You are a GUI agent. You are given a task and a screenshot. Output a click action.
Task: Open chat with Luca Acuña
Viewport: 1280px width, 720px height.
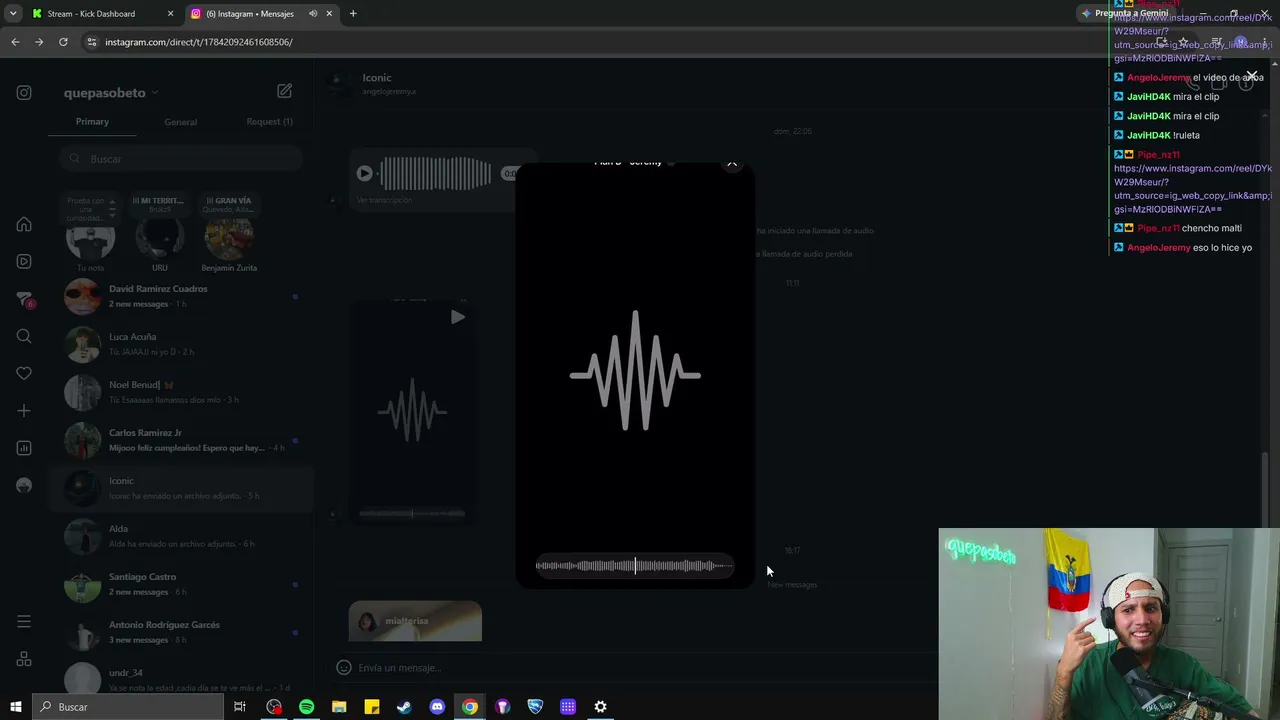[180, 344]
